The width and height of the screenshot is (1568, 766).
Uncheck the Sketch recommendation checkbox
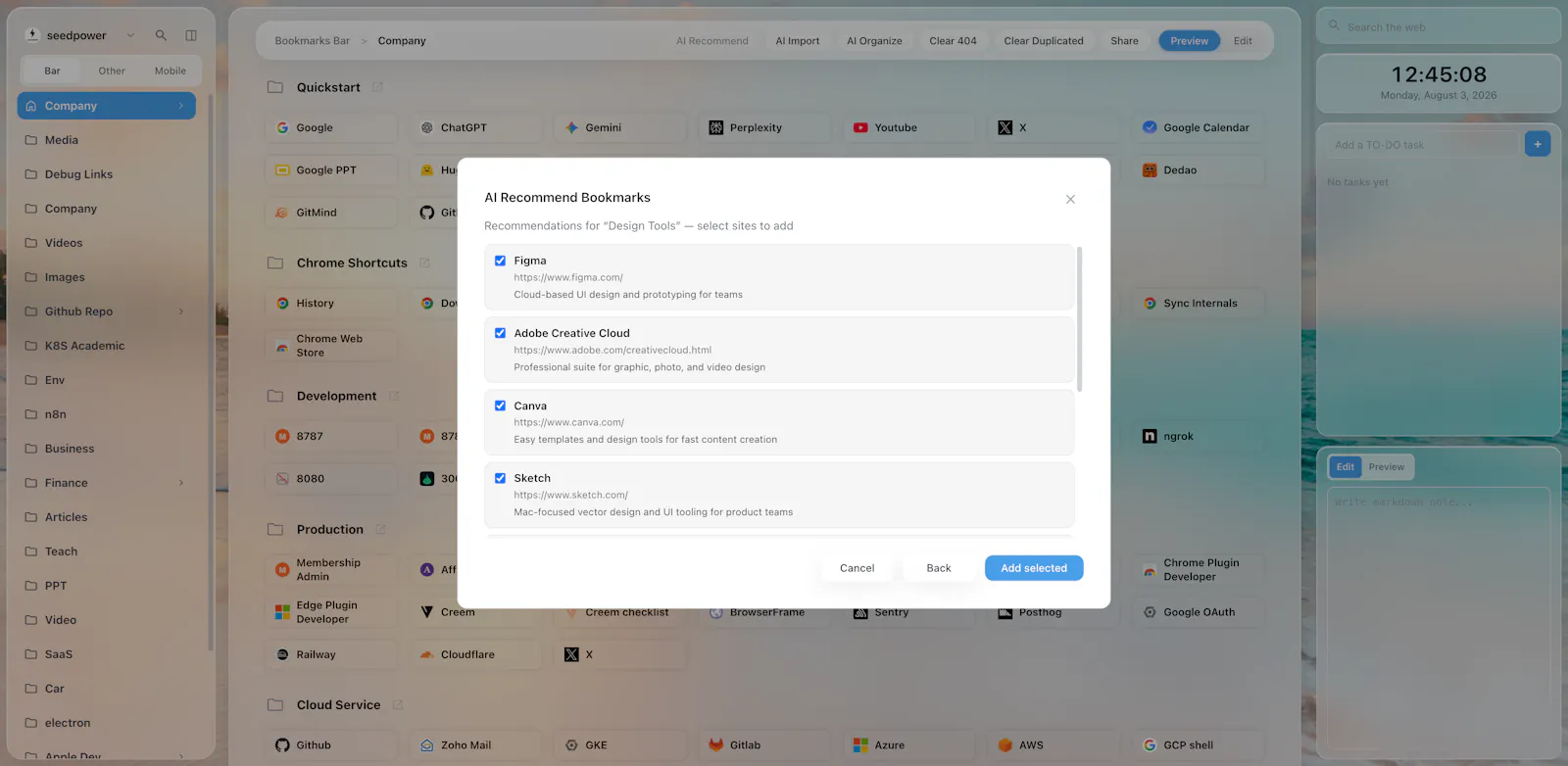point(500,478)
